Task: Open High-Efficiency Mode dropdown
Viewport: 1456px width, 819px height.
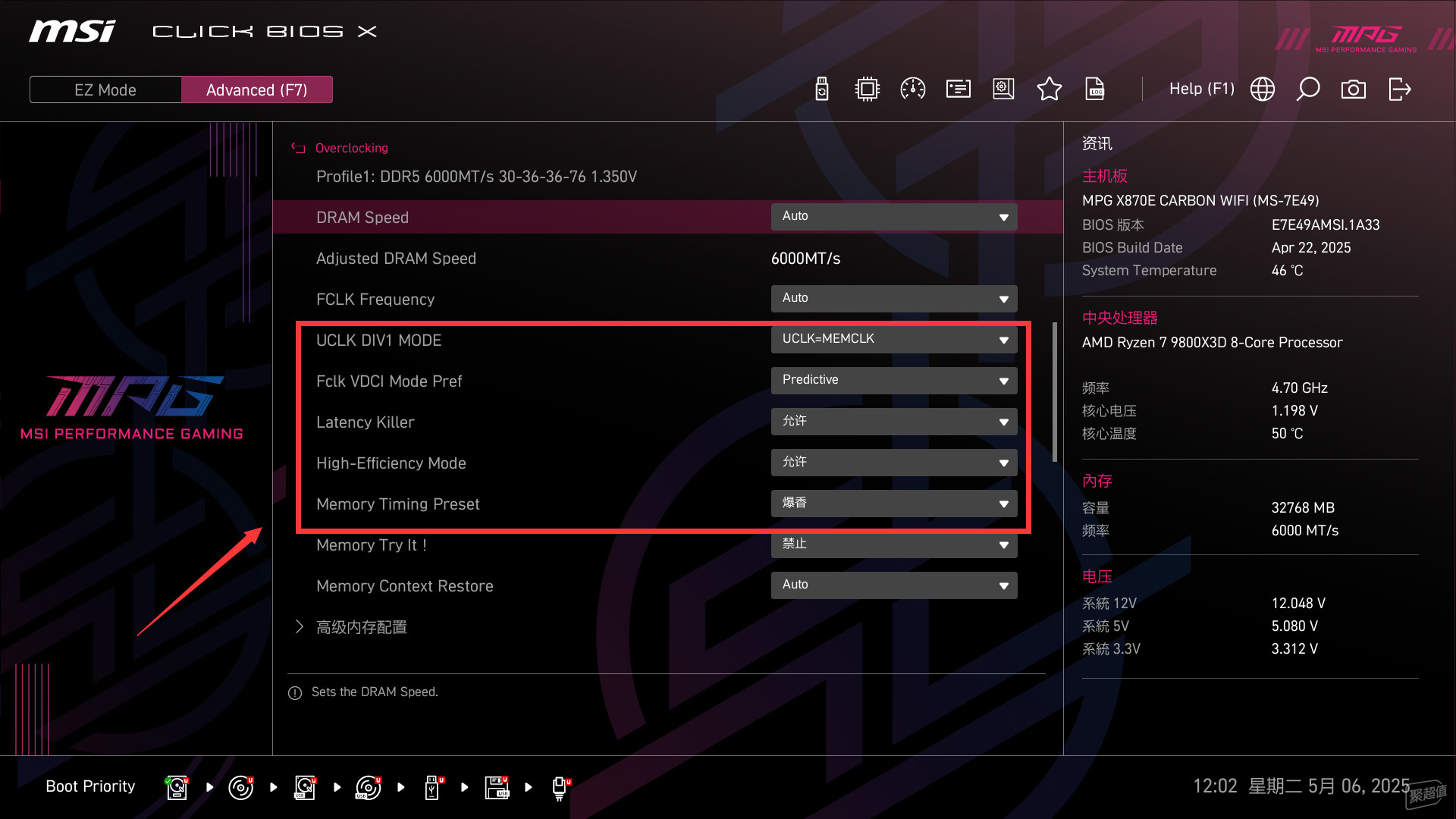Action: (894, 463)
